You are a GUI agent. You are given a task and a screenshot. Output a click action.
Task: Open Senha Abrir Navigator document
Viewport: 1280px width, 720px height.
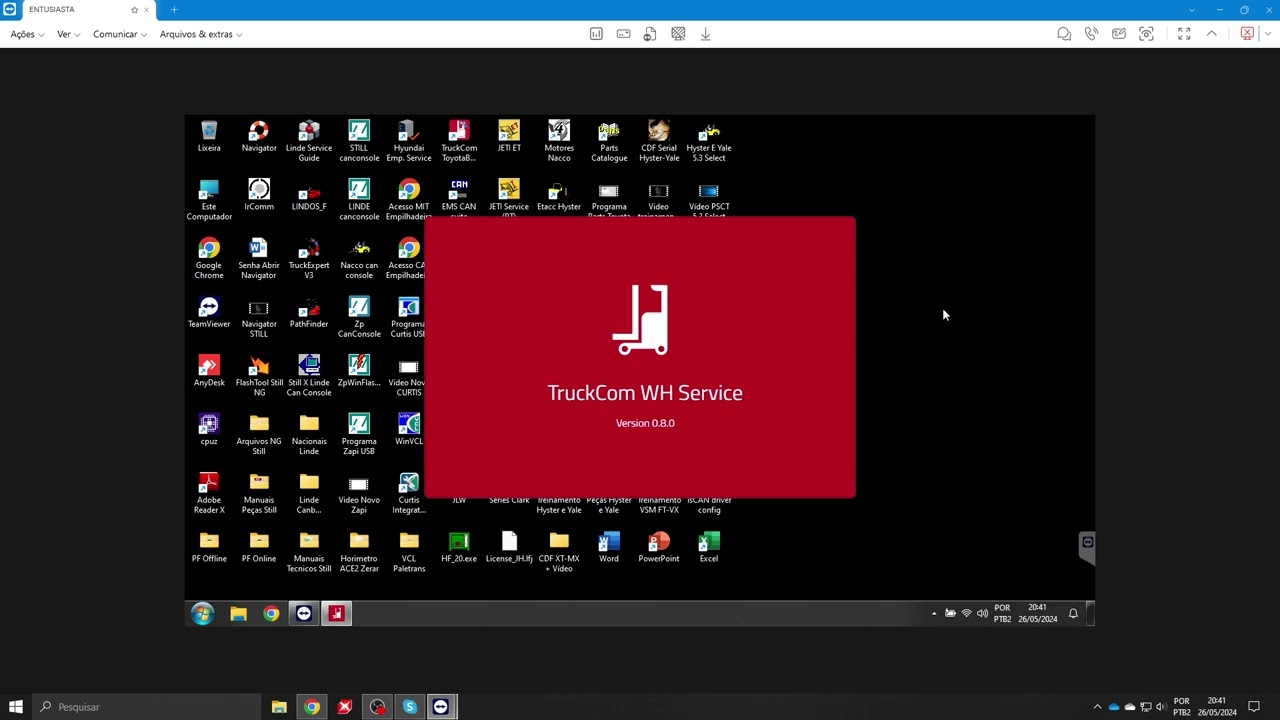pyautogui.click(x=259, y=258)
